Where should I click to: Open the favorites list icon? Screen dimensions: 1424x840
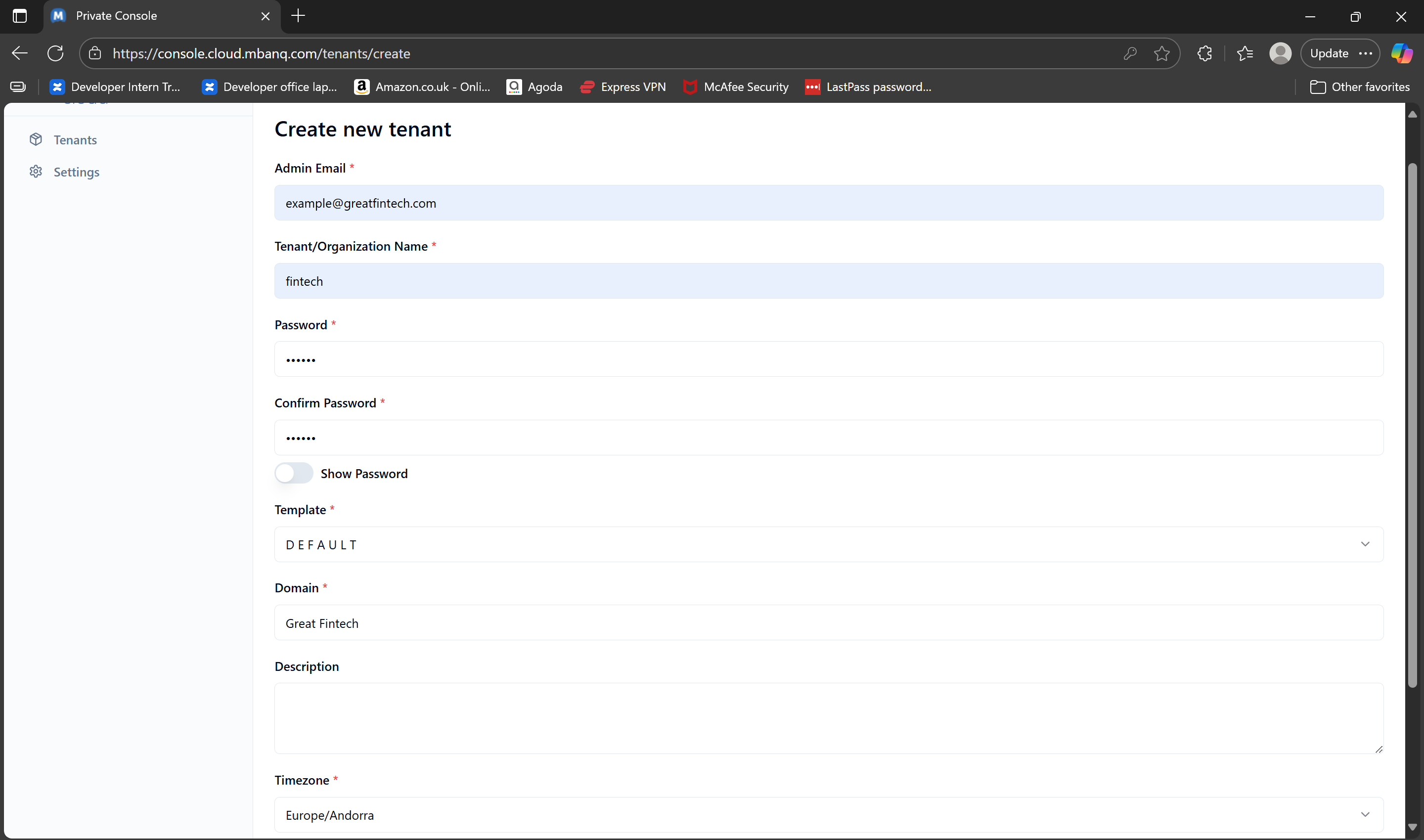click(1245, 53)
